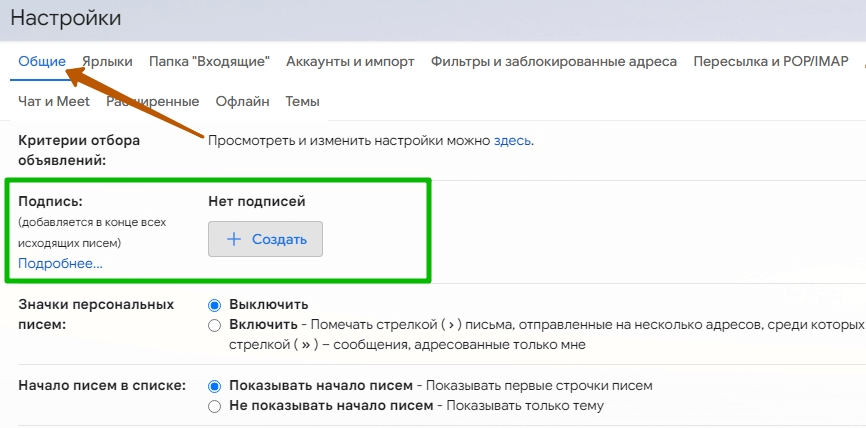Go to Аккаунты и импорт tab

(x=350, y=62)
